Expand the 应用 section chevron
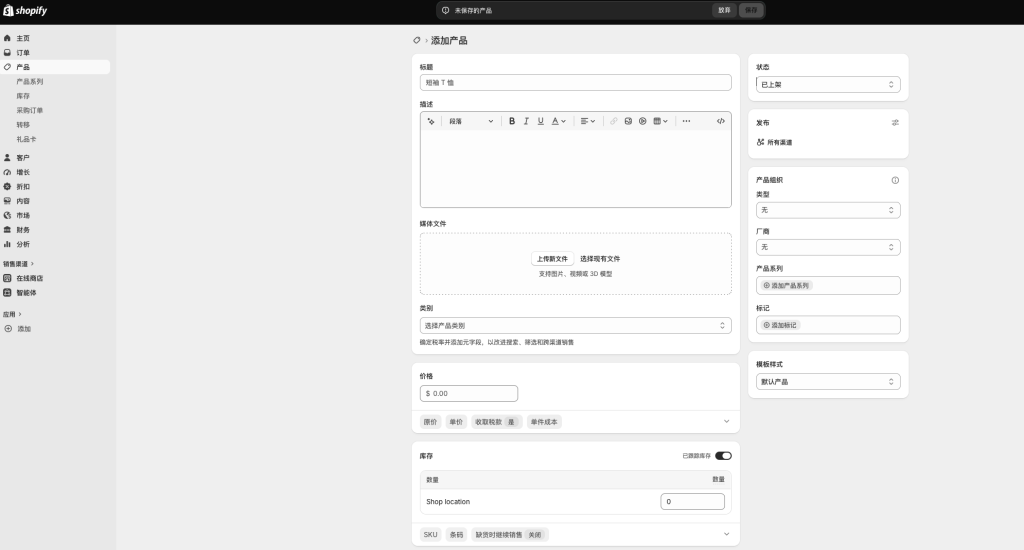1024x550 pixels. pyautogui.click(x=20, y=314)
